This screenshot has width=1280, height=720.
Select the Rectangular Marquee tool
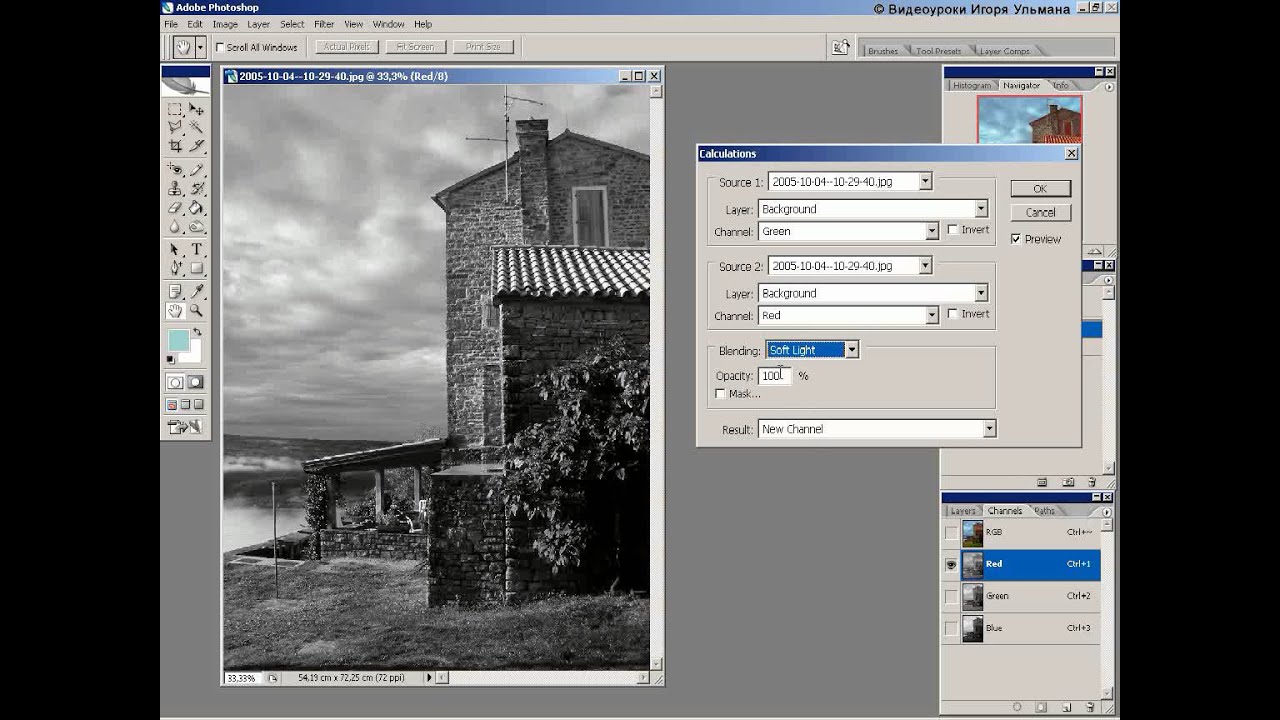(x=175, y=108)
